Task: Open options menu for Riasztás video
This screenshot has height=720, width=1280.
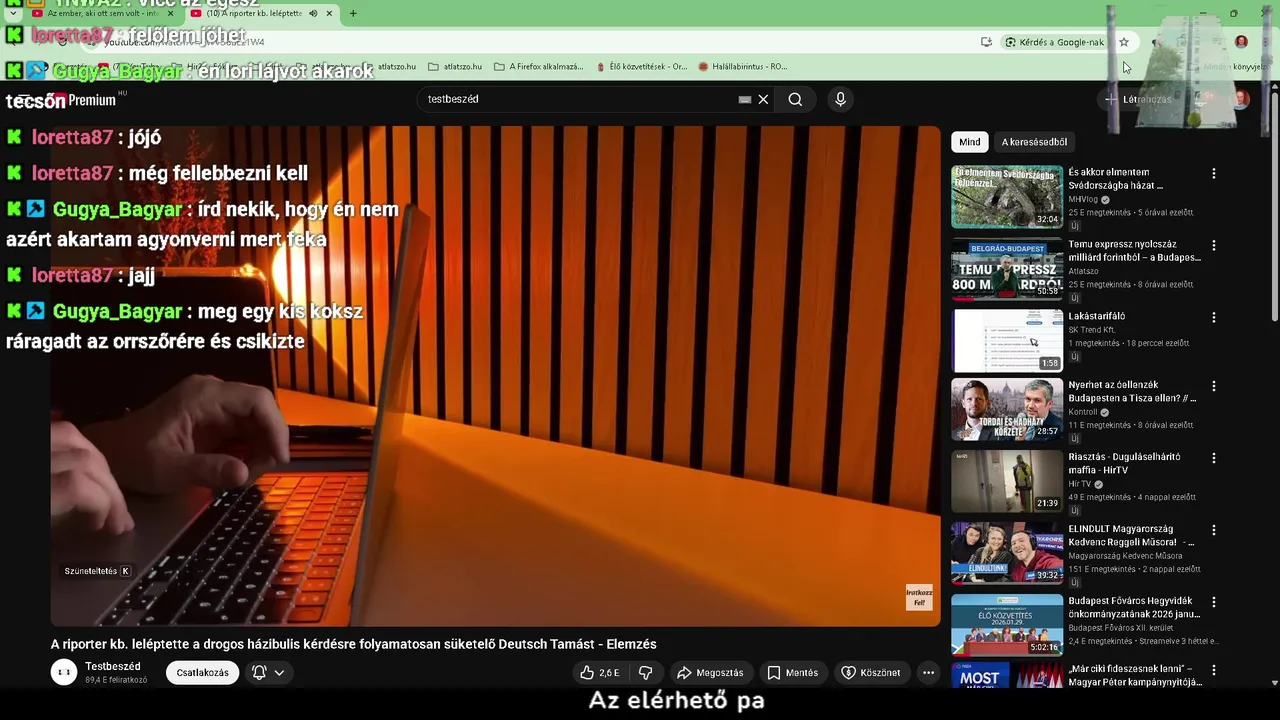Action: (1214, 458)
